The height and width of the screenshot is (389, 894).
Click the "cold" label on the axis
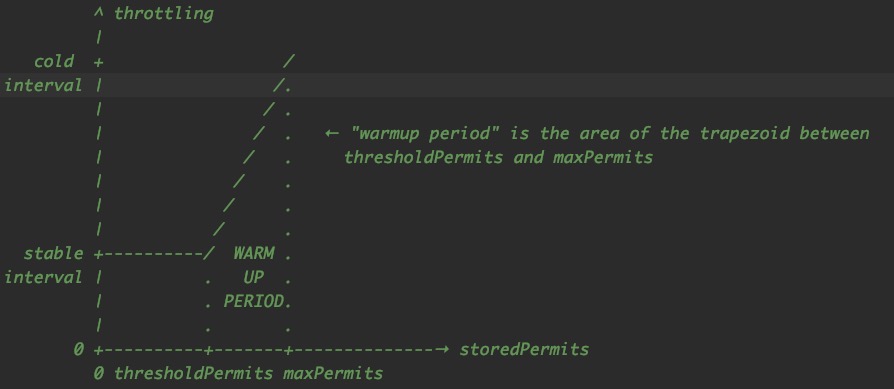tap(54, 61)
